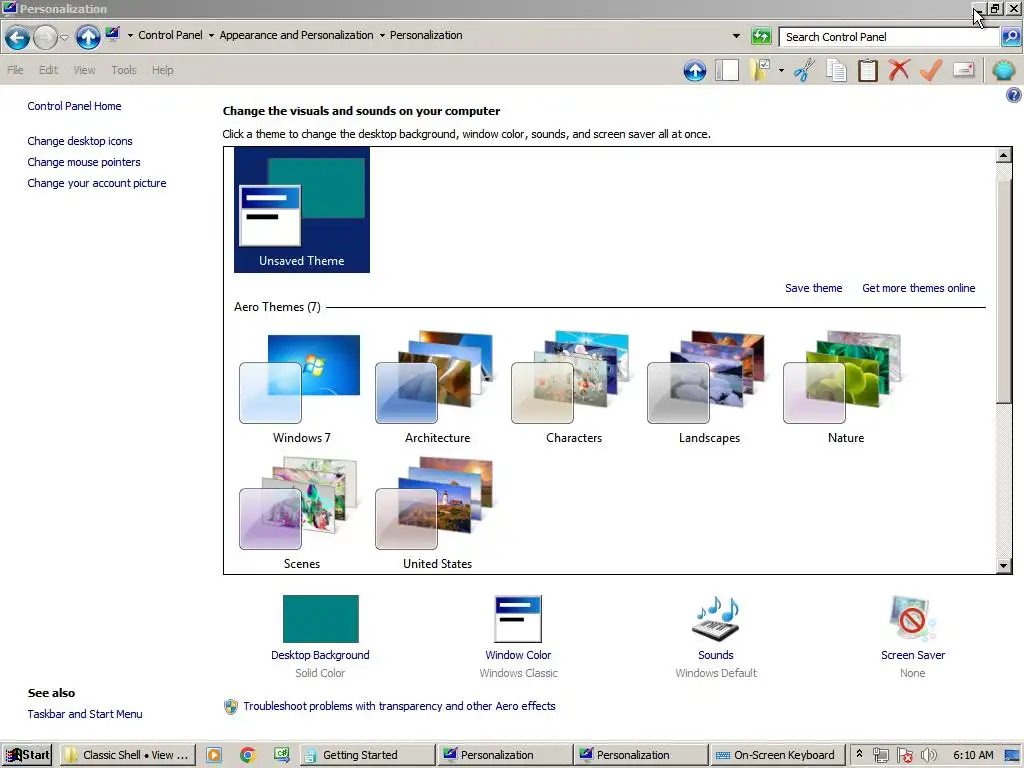Select the Nature theme

click(x=845, y=389)
